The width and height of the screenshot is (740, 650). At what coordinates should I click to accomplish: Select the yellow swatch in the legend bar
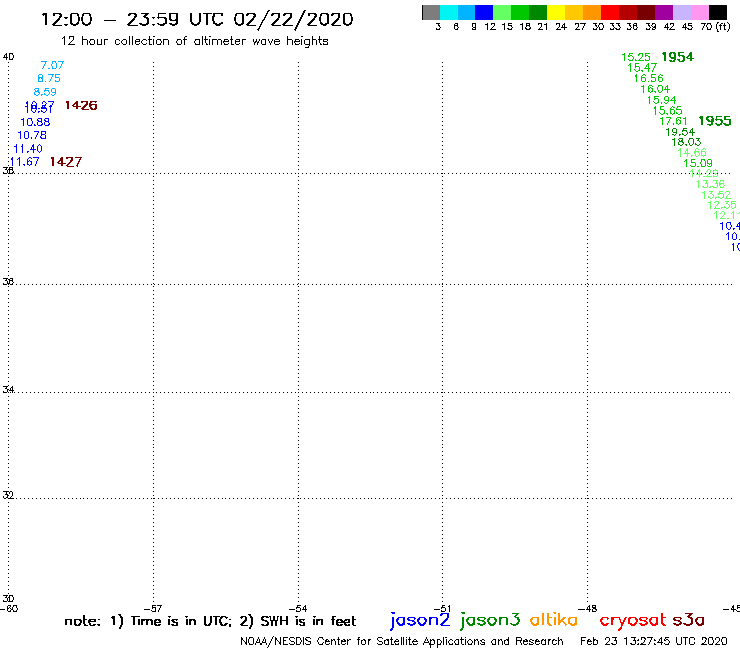tap(556, 12)
